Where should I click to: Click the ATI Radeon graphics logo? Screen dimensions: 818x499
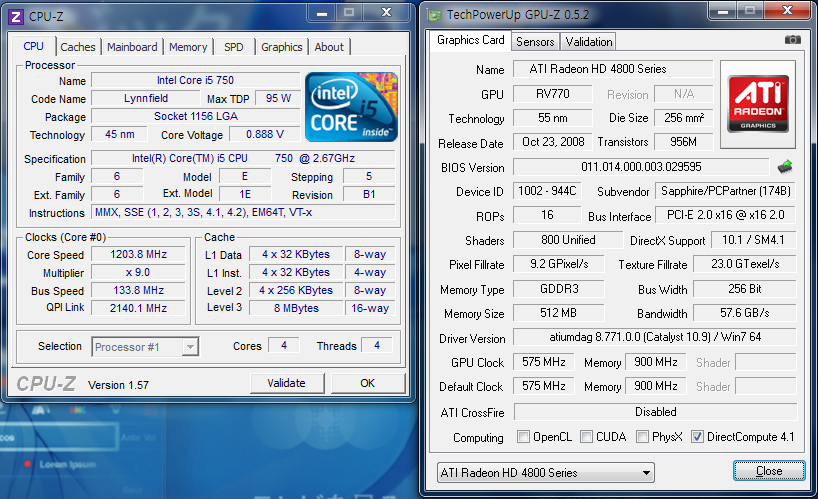click(x=757, y=104)
